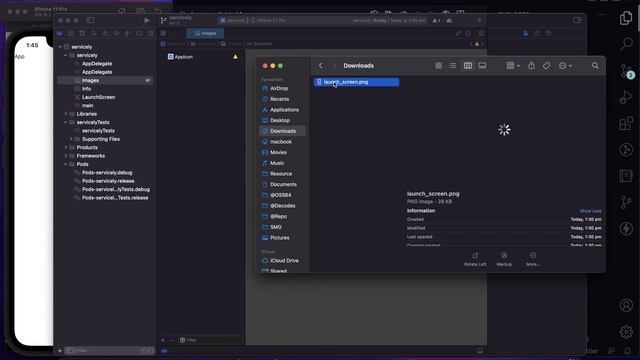
Task: Open Xcode project navigator icon
Action: [x=60, y=33]
